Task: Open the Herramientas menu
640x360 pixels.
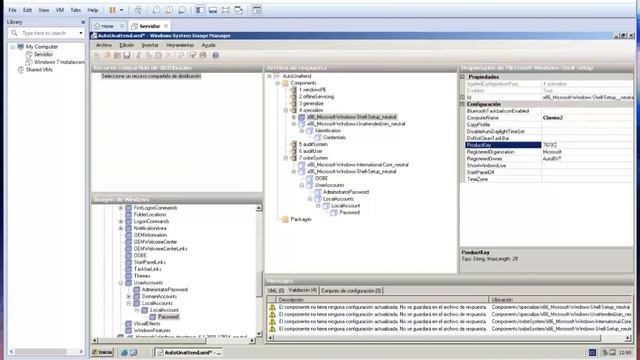Action: (180, 45)
